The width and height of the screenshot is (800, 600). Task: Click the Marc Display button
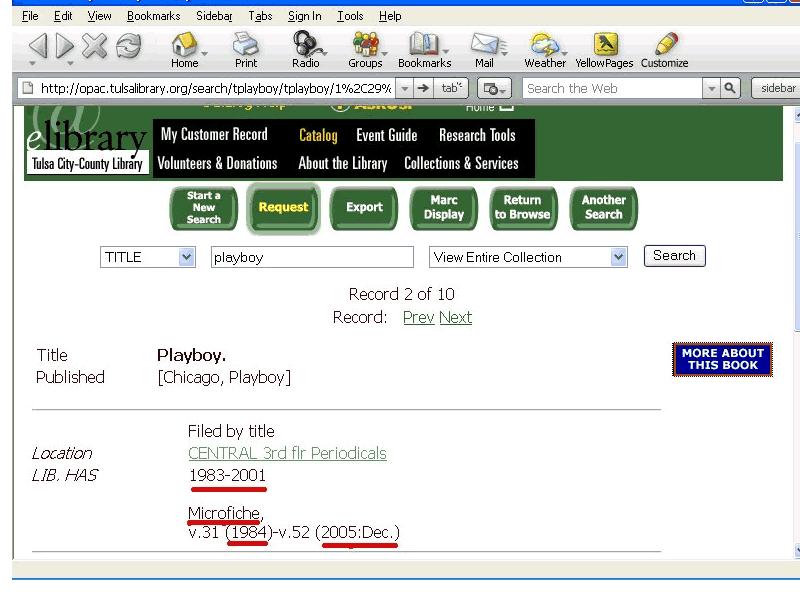point(444,208)
